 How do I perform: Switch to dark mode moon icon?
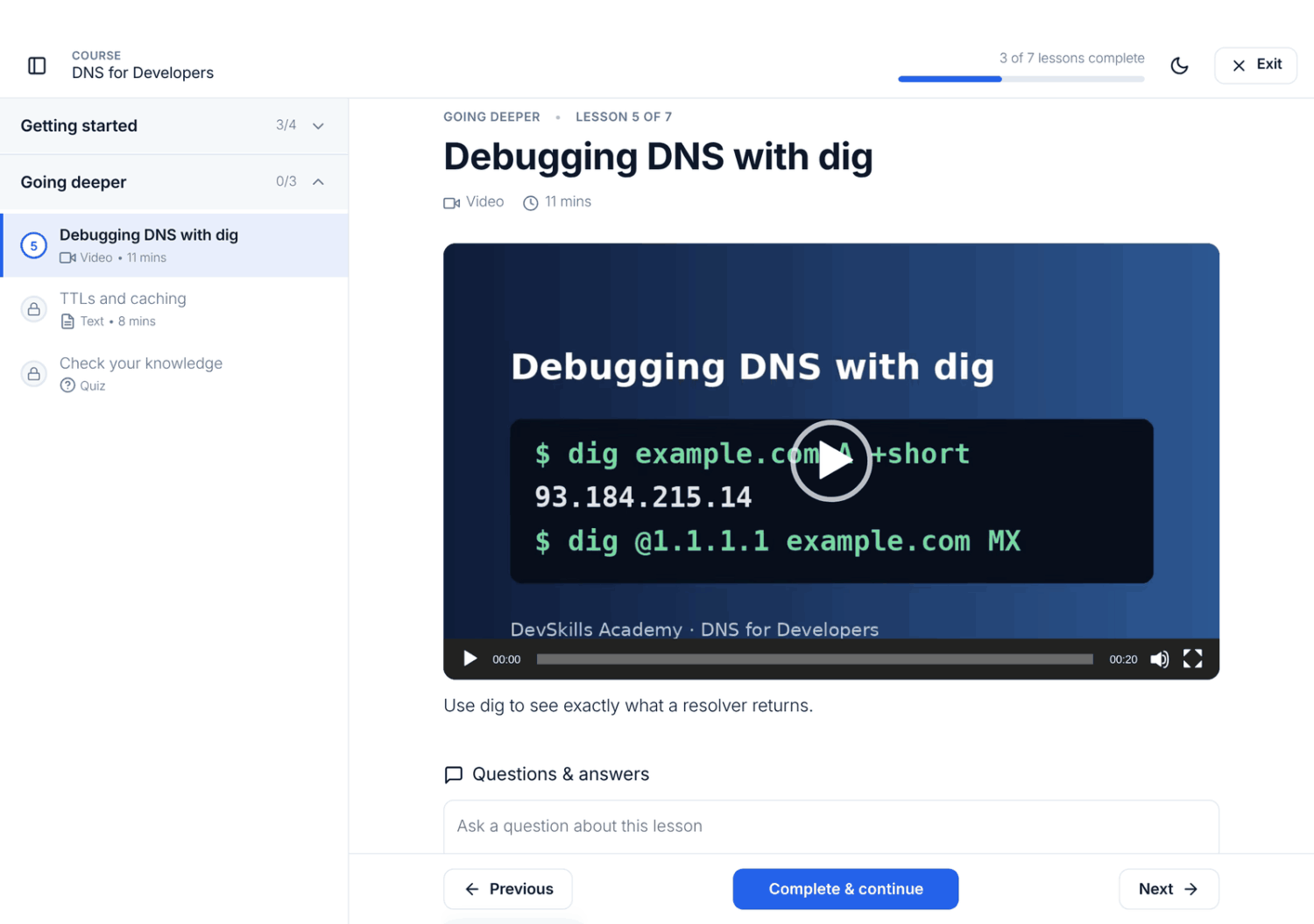pos(1179,66)
